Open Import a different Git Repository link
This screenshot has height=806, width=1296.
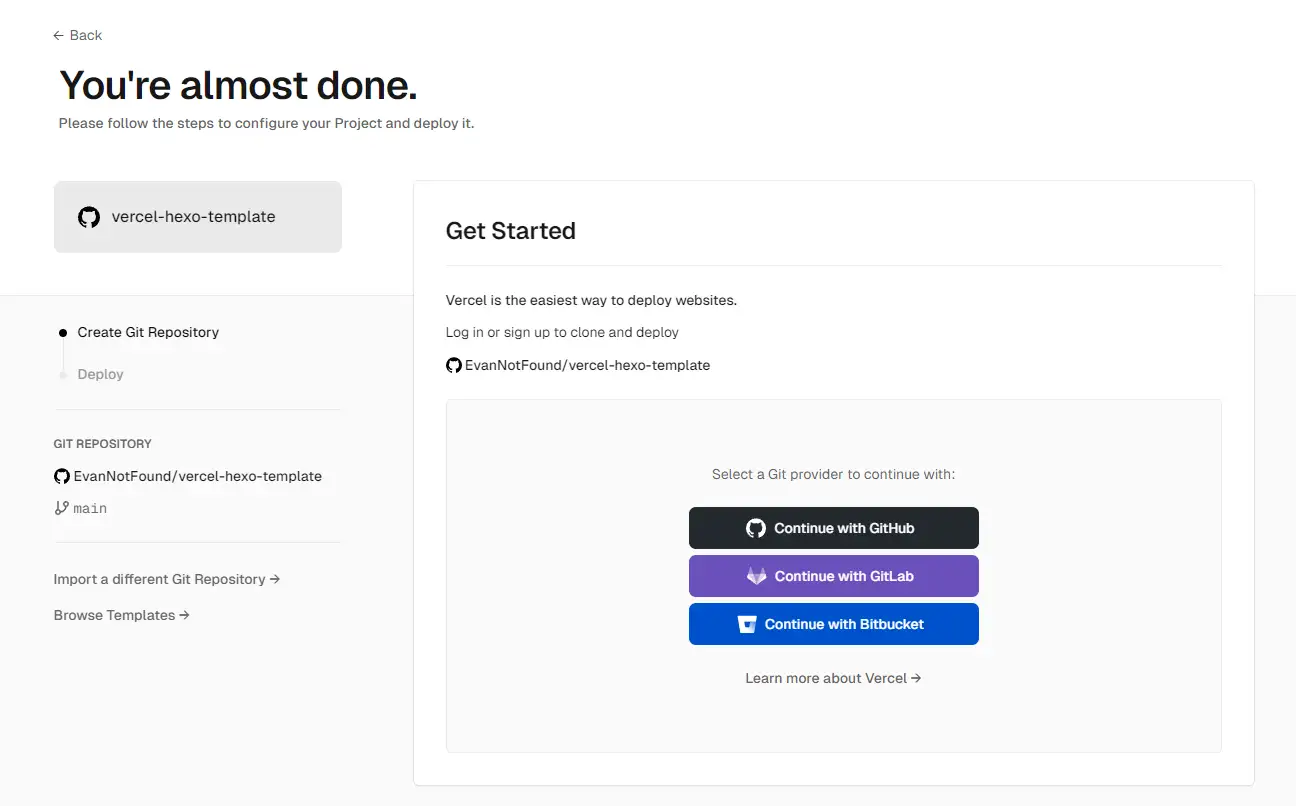pyautogui.click(x=167, y=579)
